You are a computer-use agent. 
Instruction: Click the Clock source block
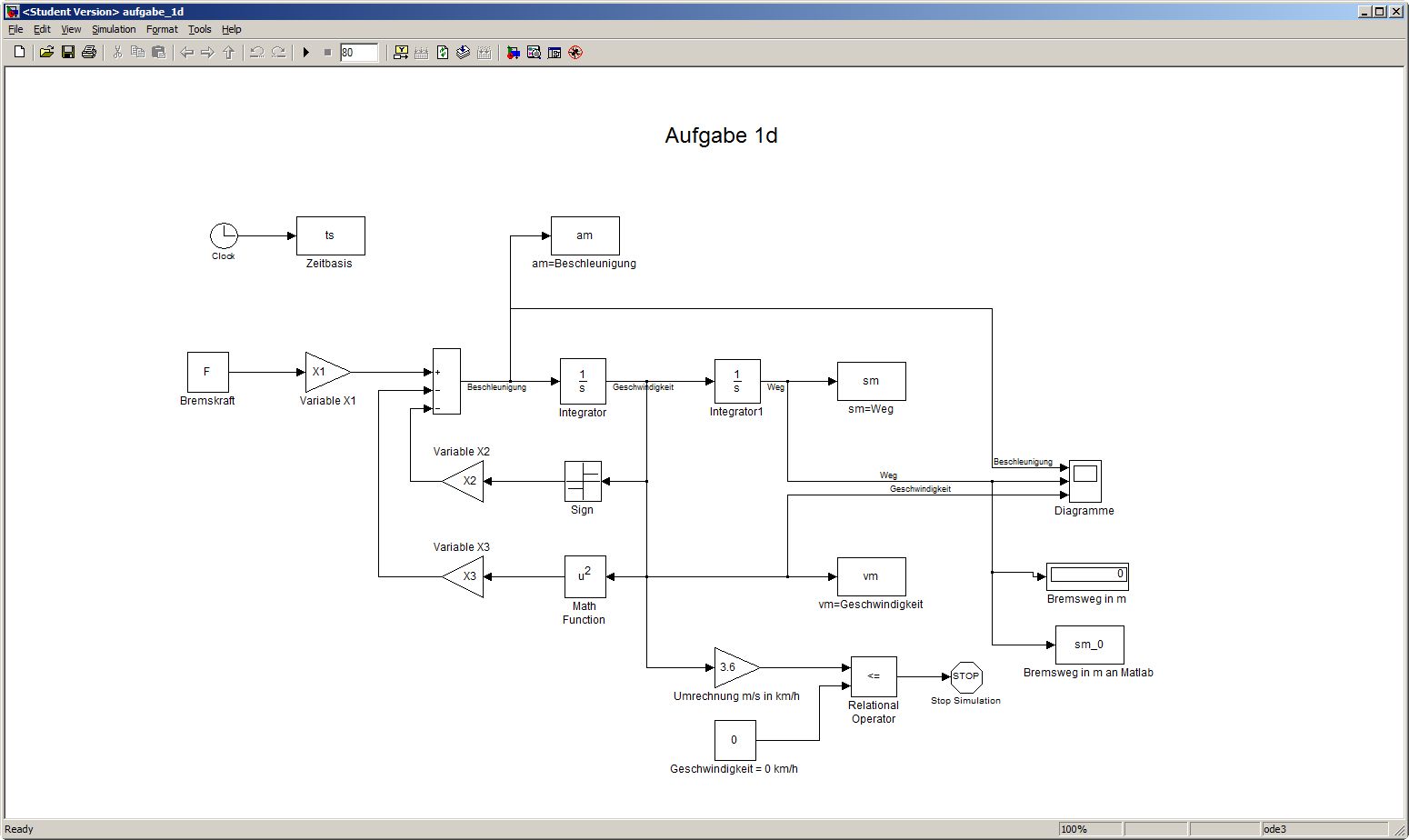224,235
